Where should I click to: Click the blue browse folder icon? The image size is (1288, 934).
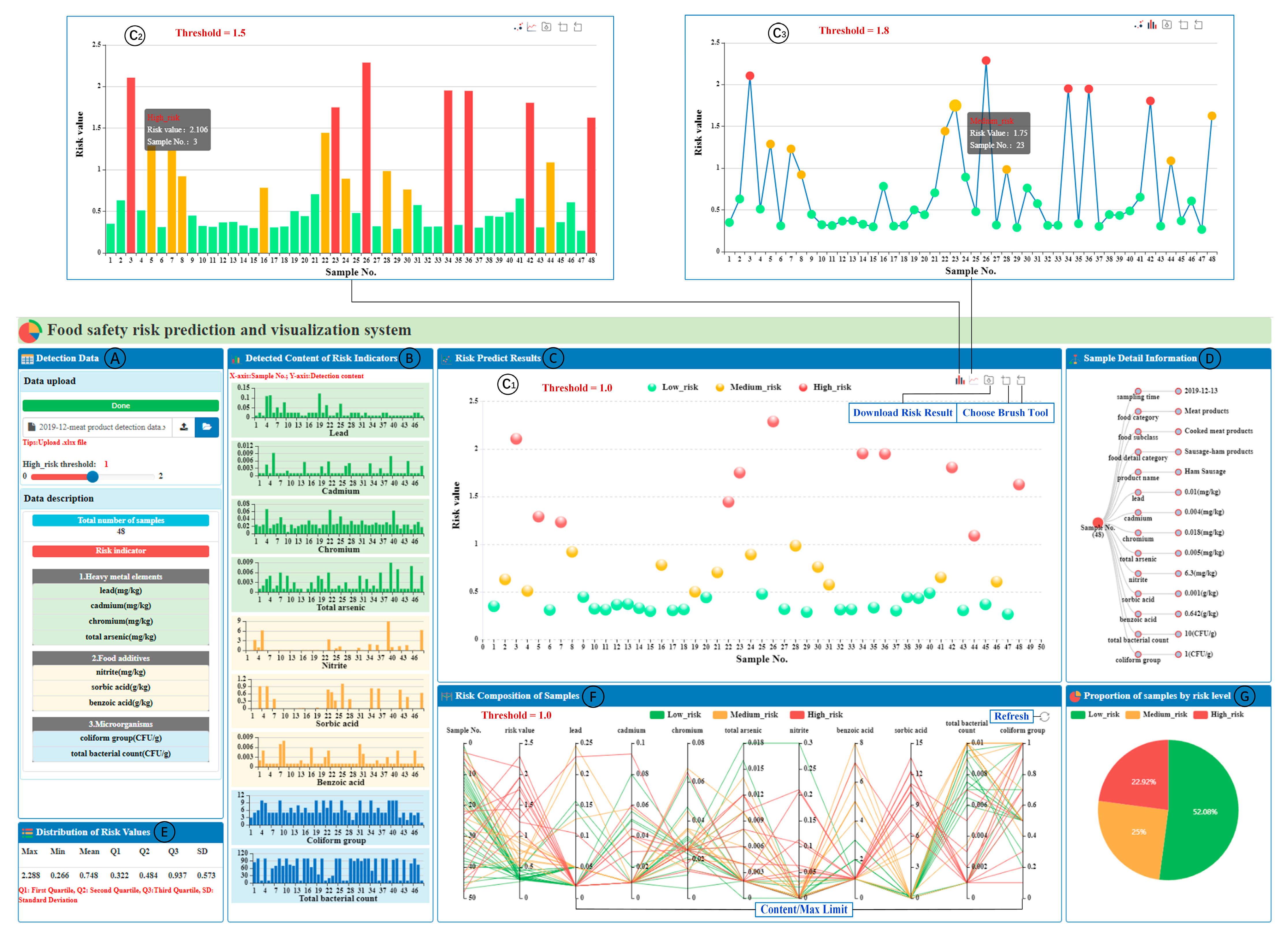tap(207, 427)
